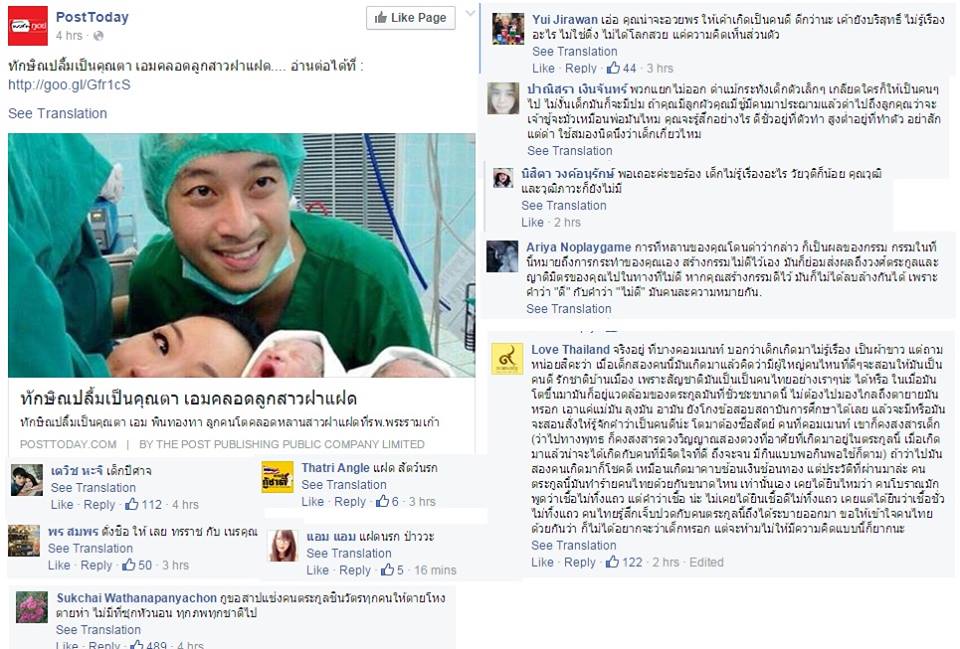
Task: Click the thumbs-up icon with 44 likes
Action: coord(613,68)
